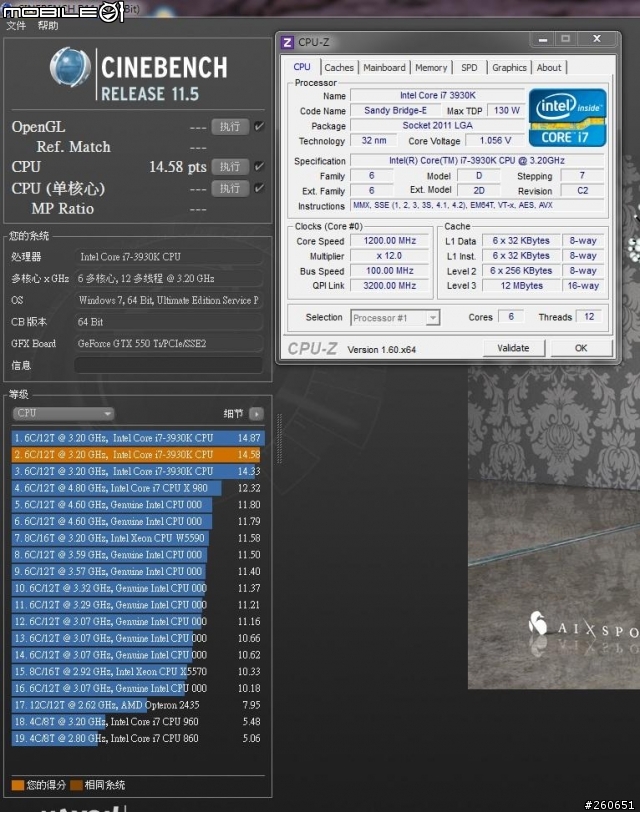Click the details arrow button in ranking
Screen dimensions: 640x813
point(256,414)
